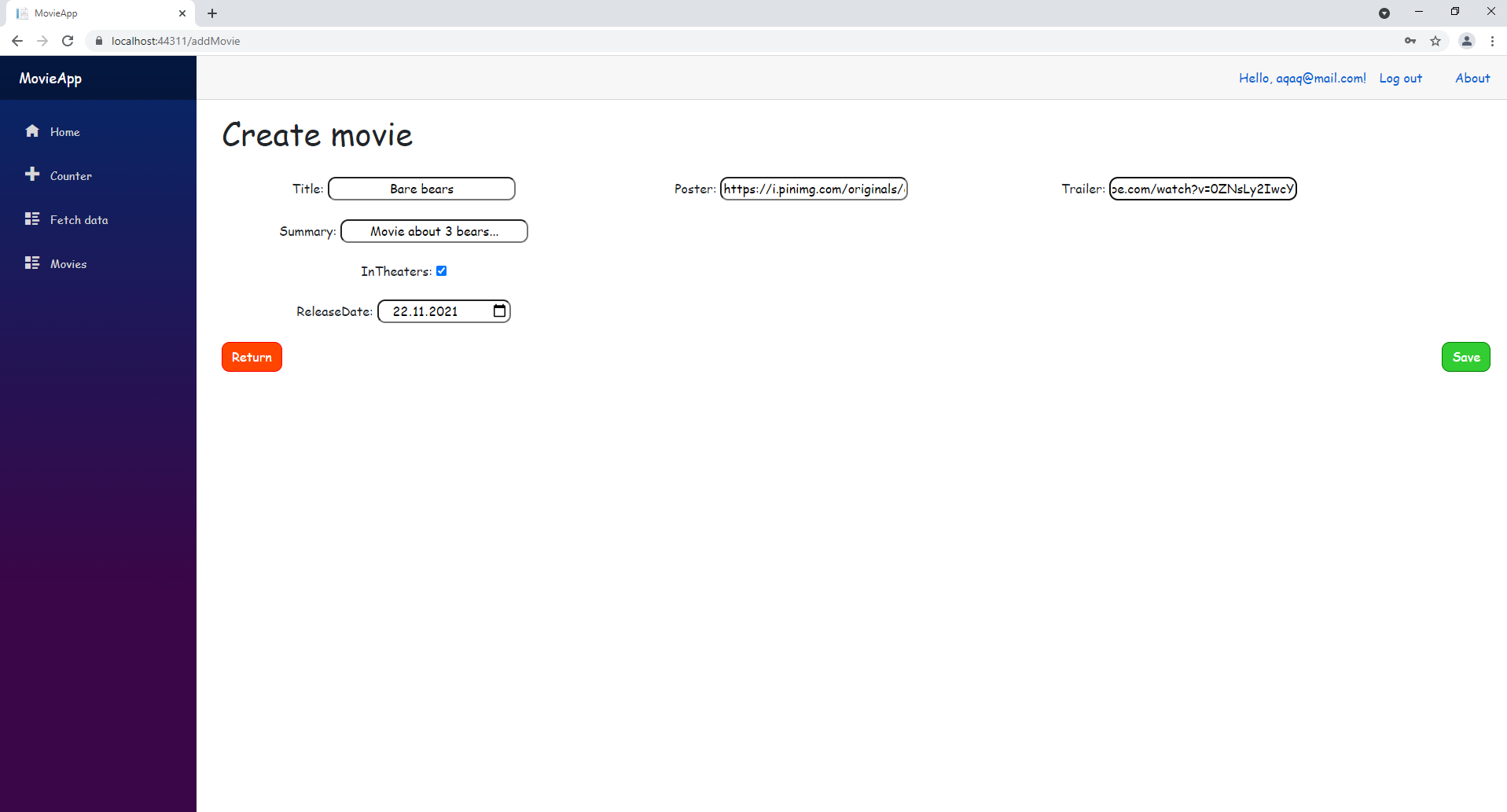Save the movie with the green button
Viewport: 1507px width, 812px height.
pyautogui.click(x=1465, y=356)
